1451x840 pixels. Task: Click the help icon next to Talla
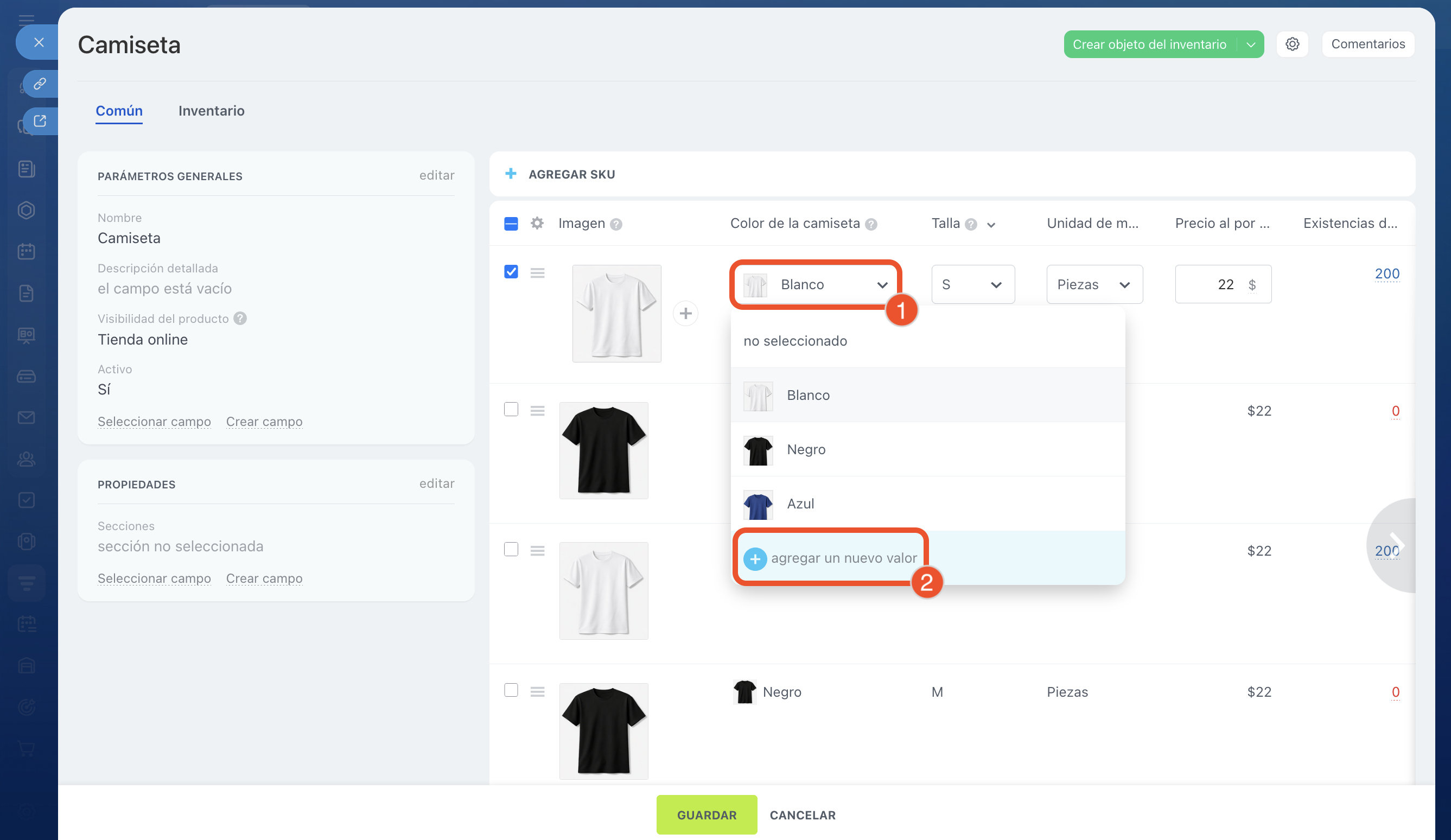[971, 225]
